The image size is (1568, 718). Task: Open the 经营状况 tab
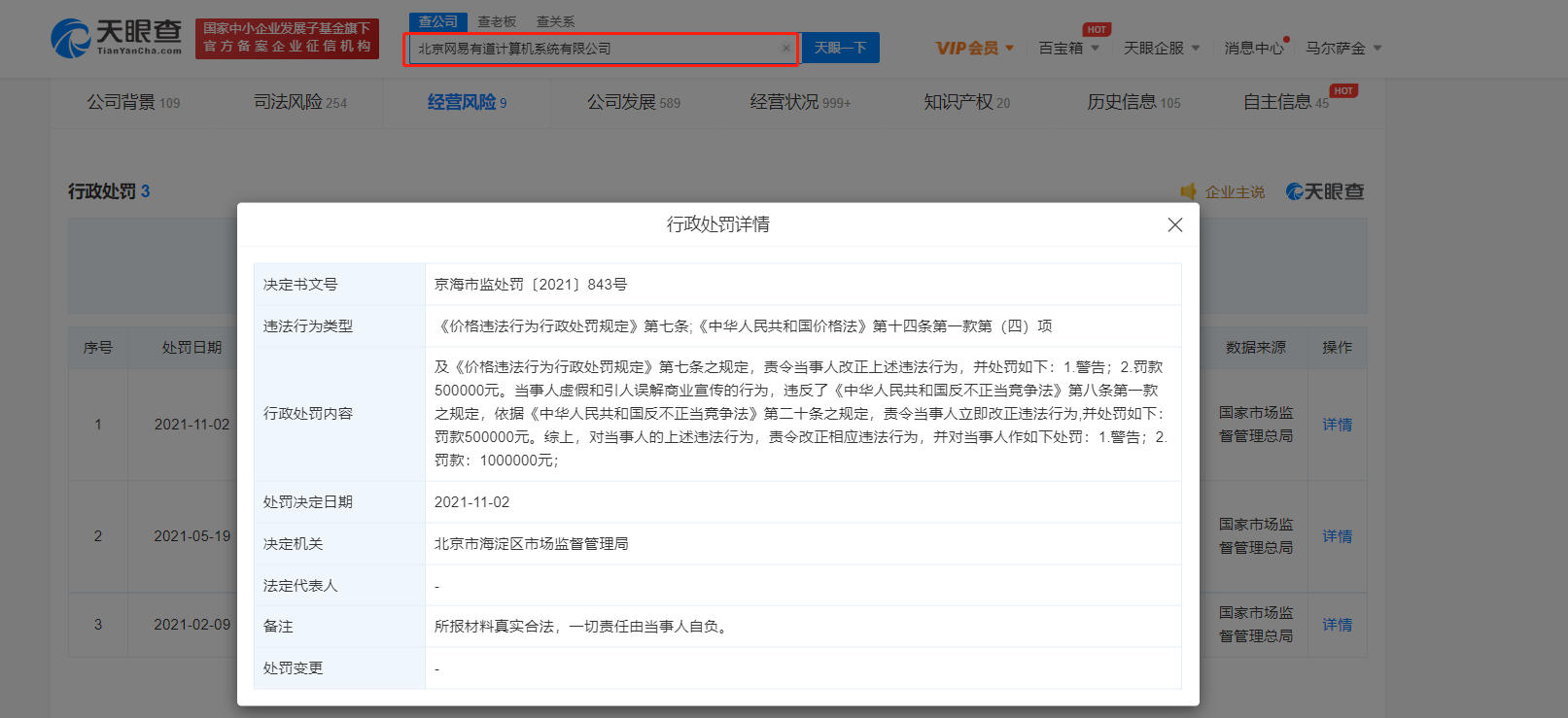800,102
